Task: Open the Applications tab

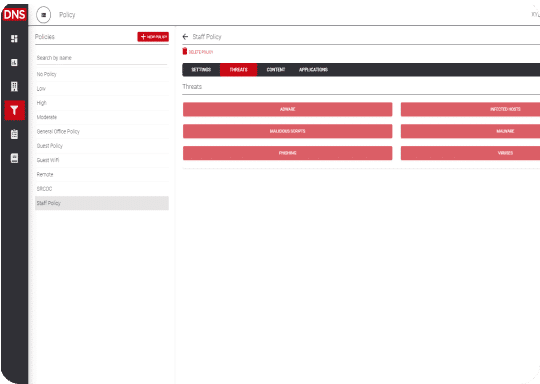Action: click(x=313, y=70)
